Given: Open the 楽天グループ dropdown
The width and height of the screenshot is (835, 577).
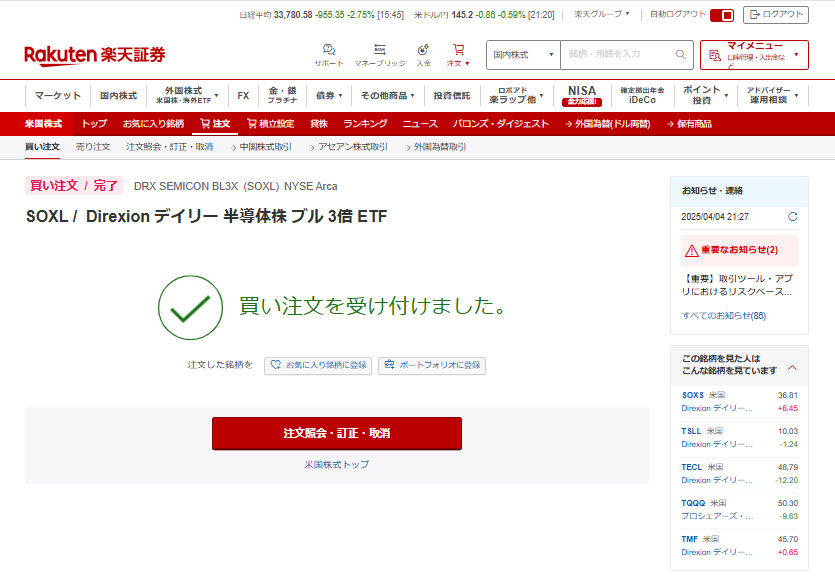Looking at the screenshot, I should click(x=602, y=15).
